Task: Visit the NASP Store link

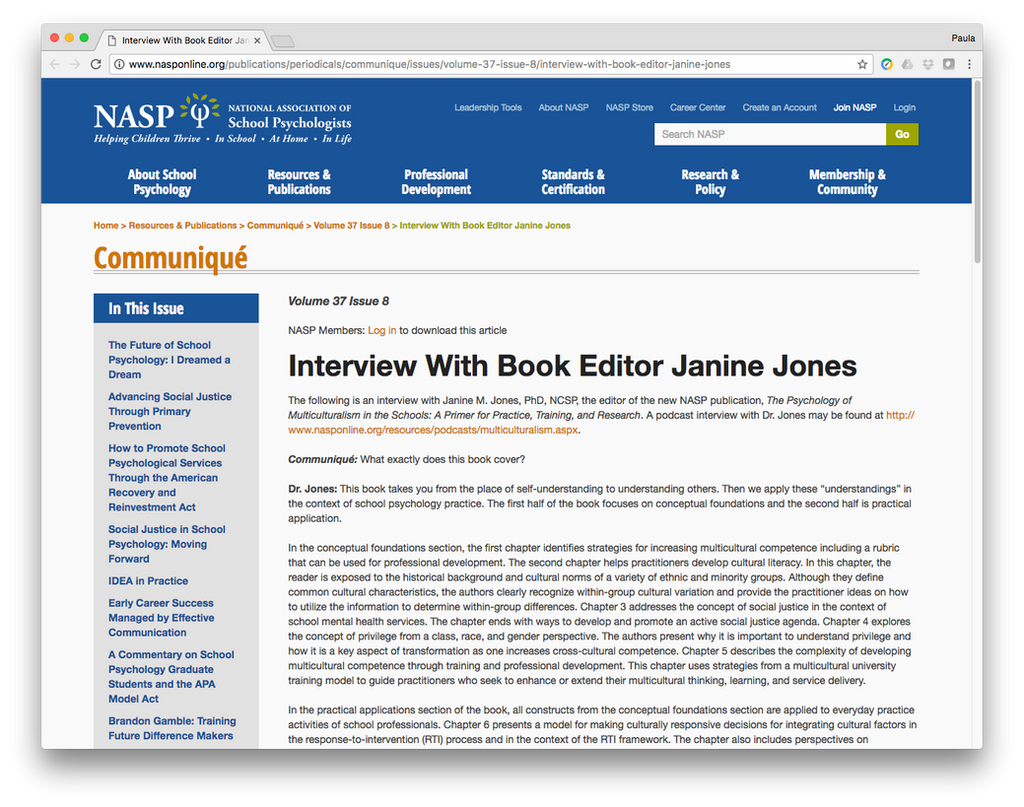Action: (629, 107)
